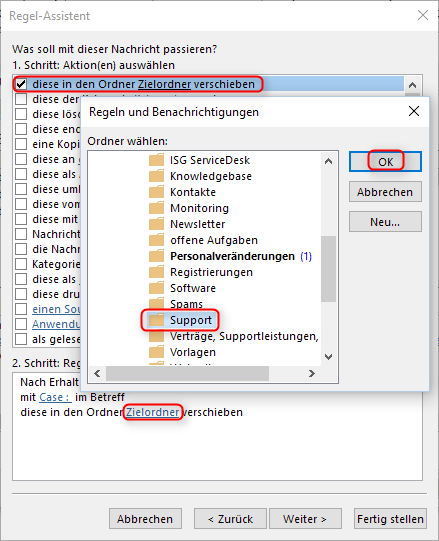Go back with '< Zurück'

pyautogui.click(x=230, y=519)
